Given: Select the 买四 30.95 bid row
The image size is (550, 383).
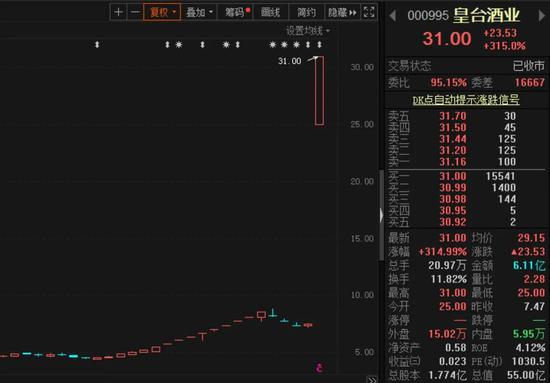Looking at the screenshot, I should pos(465,210).
